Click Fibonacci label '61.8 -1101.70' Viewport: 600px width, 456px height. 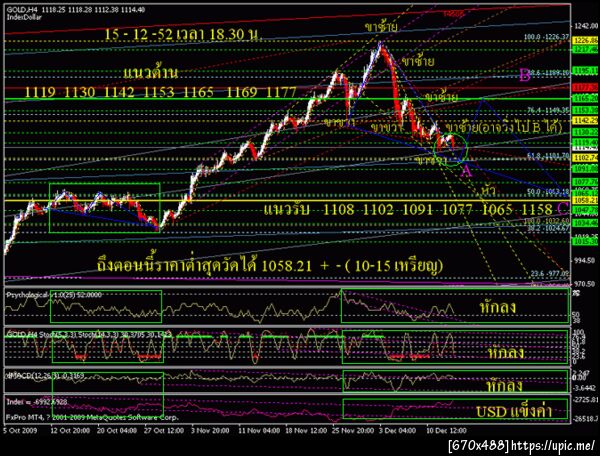click(548, 156)
